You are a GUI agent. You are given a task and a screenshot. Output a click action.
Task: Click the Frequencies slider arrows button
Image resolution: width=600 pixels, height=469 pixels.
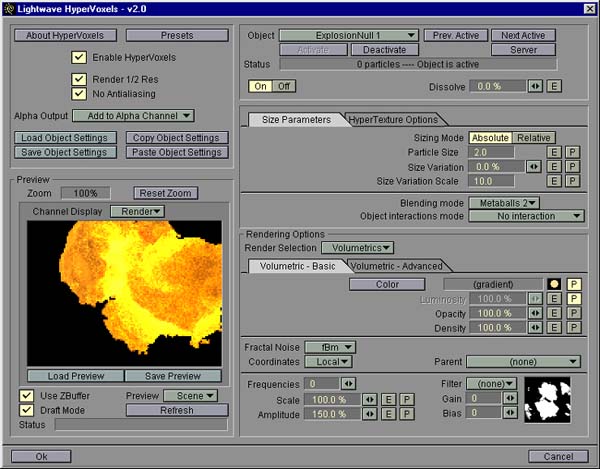tap(349, 384)
